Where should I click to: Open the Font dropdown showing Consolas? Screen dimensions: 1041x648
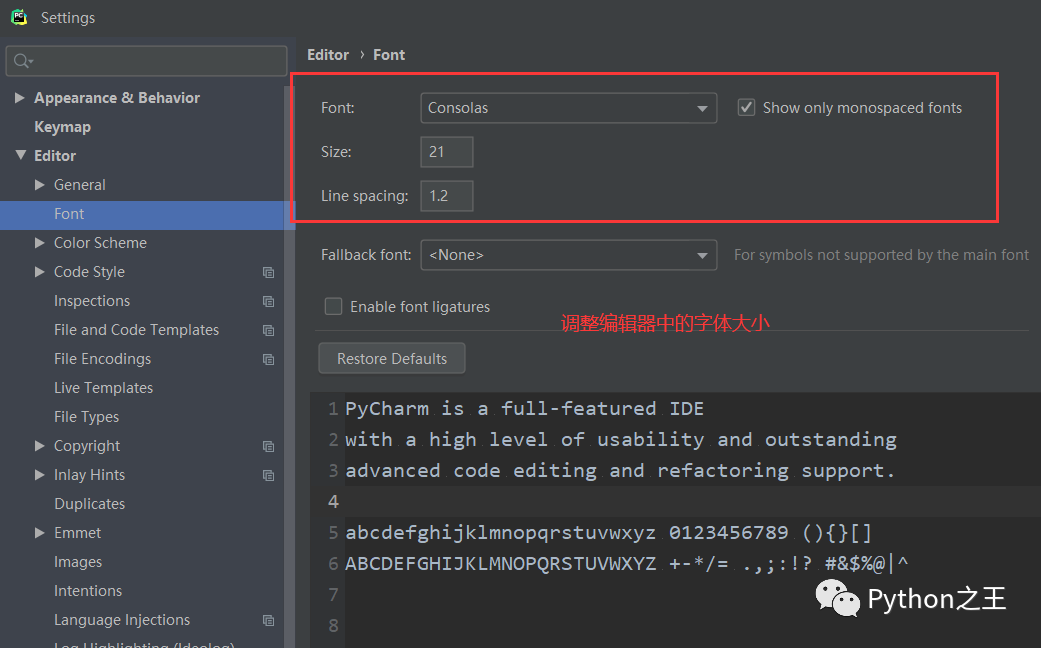568,108
